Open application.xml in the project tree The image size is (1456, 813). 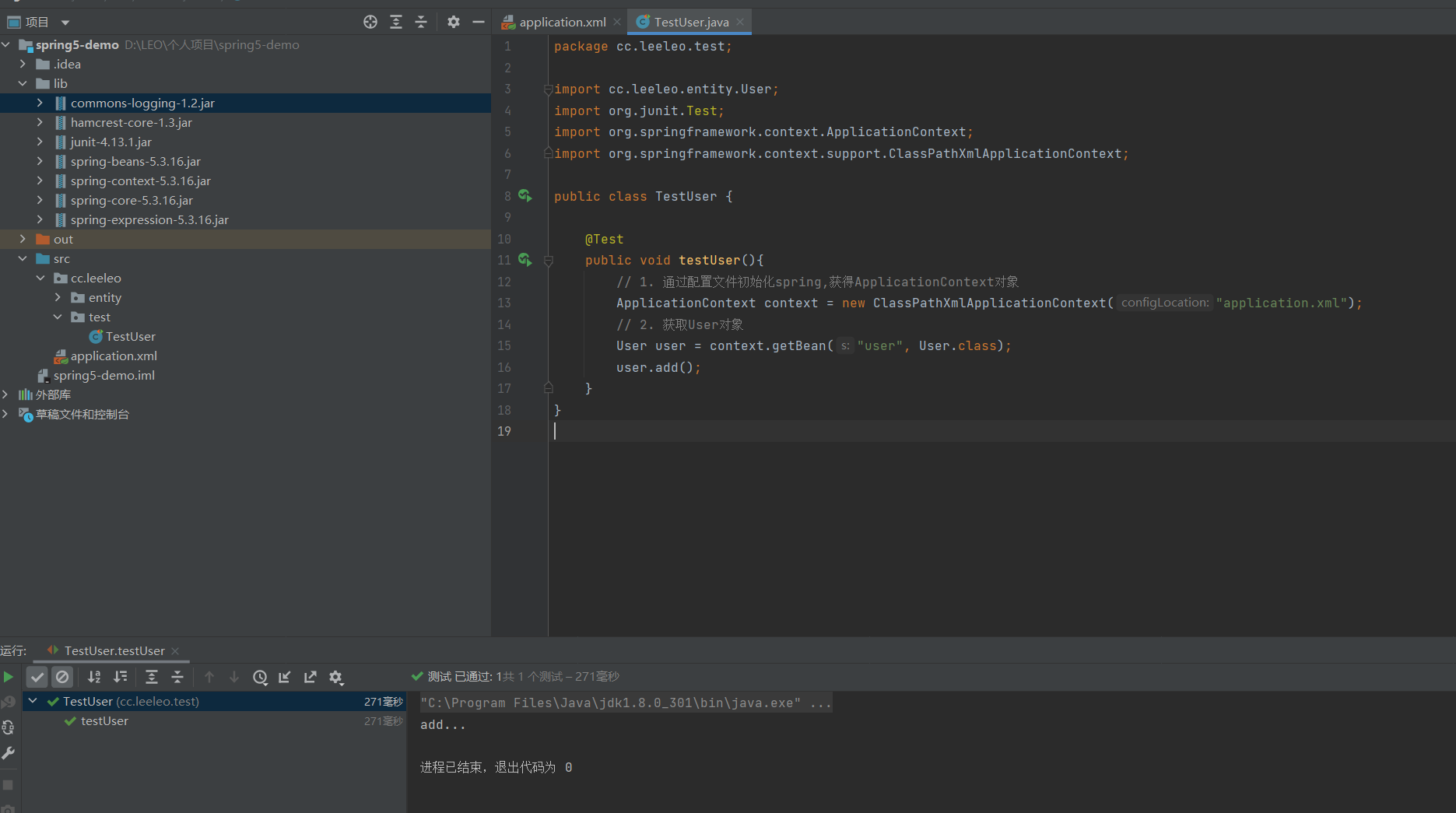pyautogui.click(x=114, y=356)
